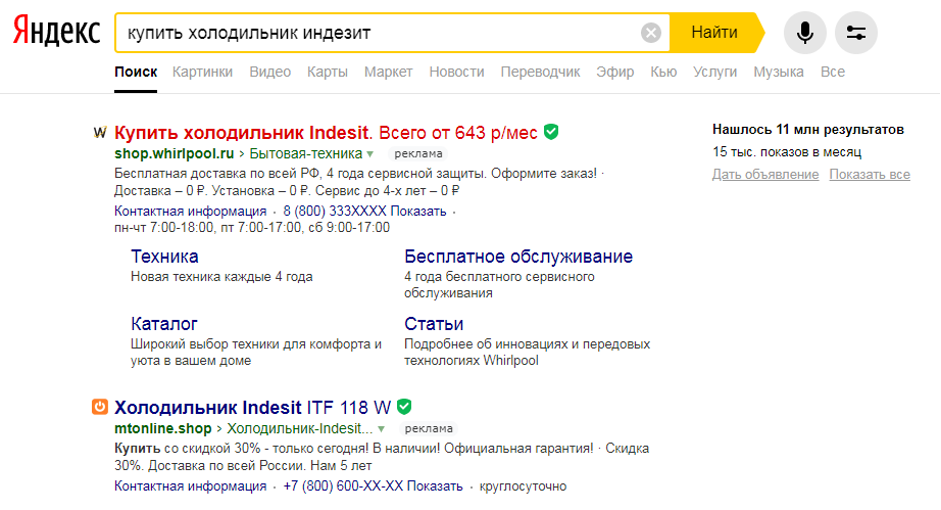Open the Музыка tab
941x510 pixels.
click(x=778, y=72)
